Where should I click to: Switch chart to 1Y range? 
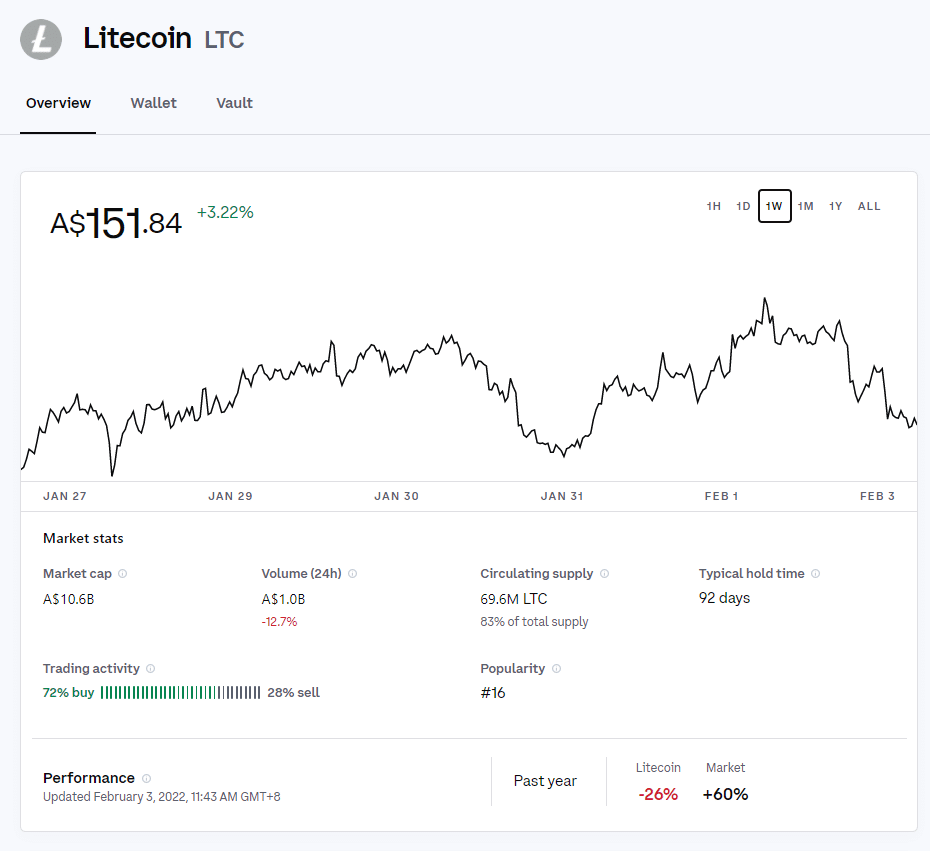836,206
